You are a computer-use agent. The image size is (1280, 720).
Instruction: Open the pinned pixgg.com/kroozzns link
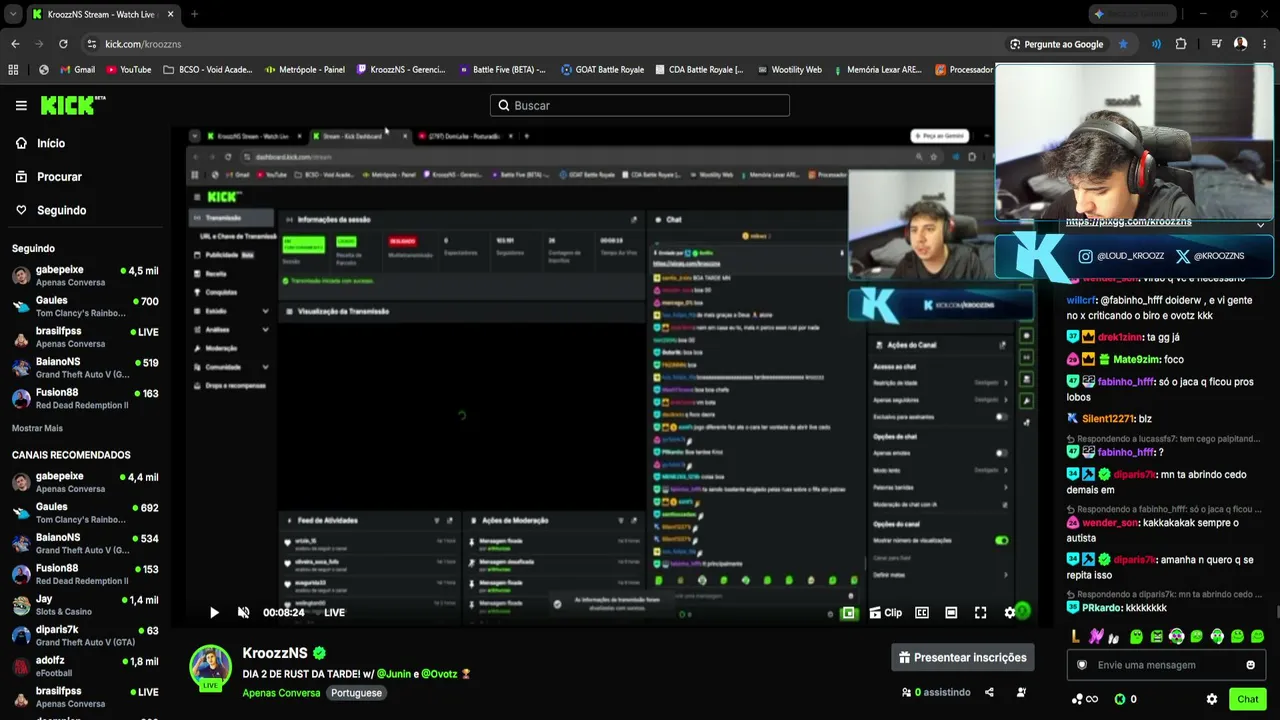pos(1129,222)
